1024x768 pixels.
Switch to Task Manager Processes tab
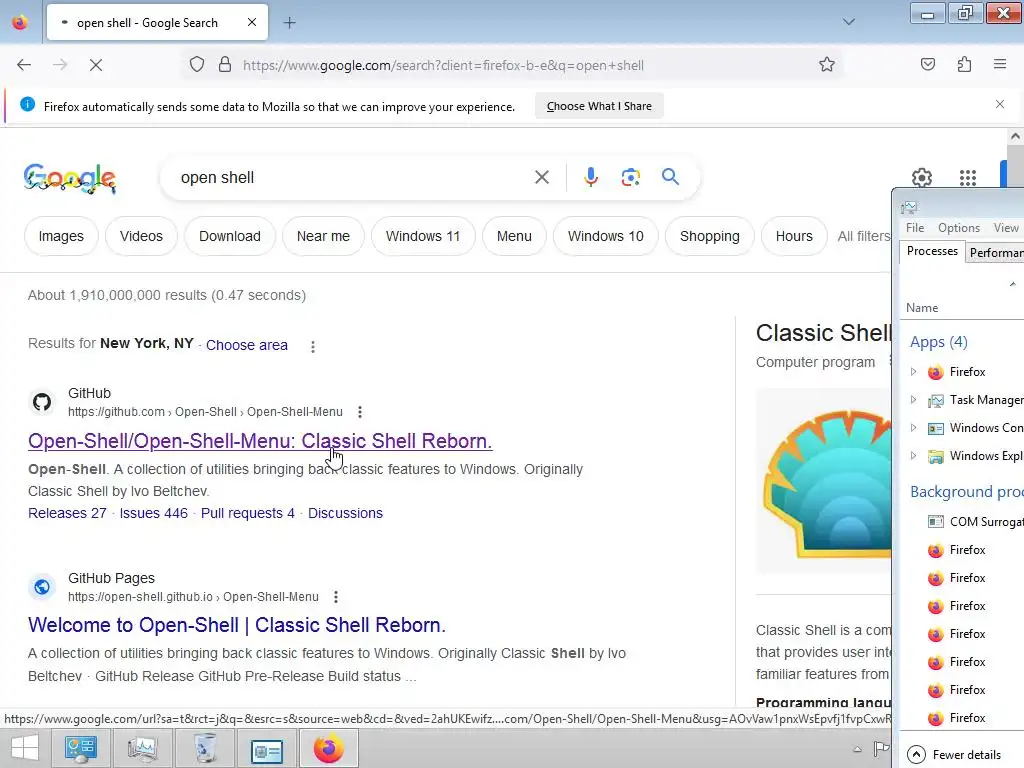[932, 251]
